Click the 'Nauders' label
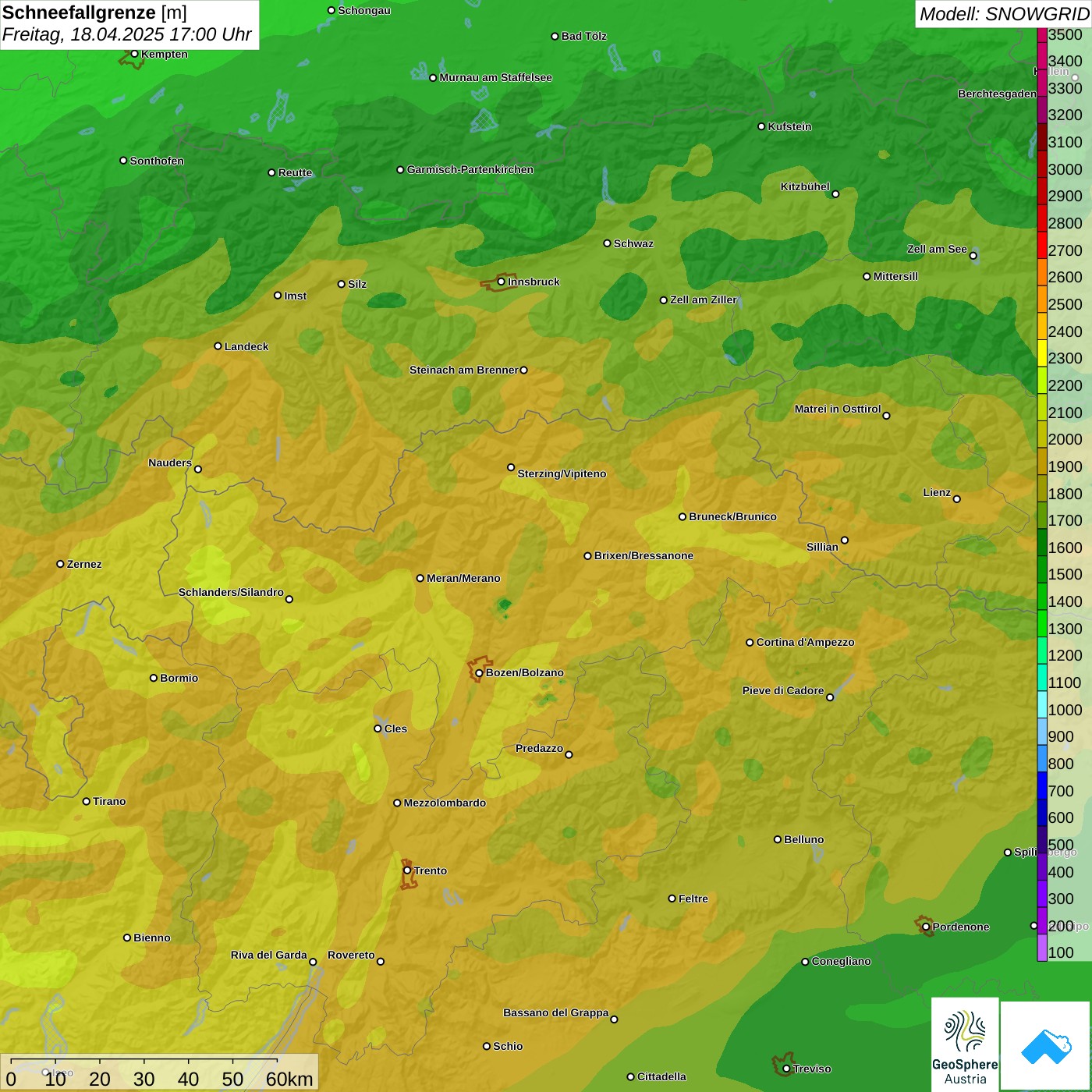 coord(170,463)
